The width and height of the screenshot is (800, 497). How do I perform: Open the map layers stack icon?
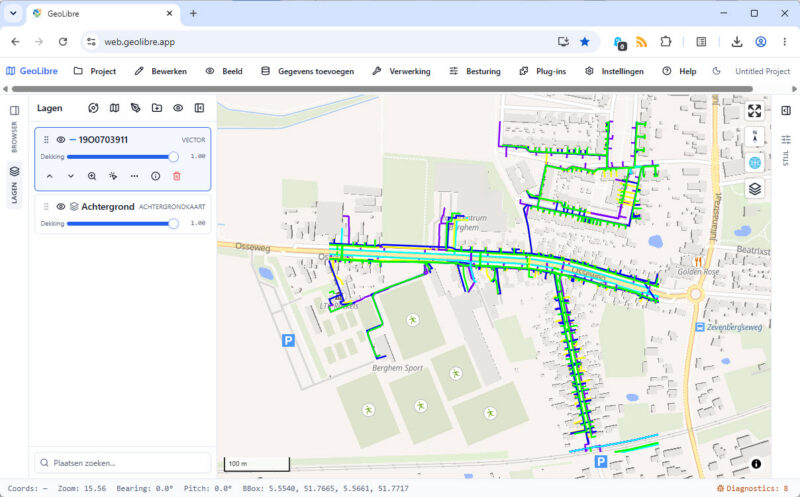click(x=754, y=189)
